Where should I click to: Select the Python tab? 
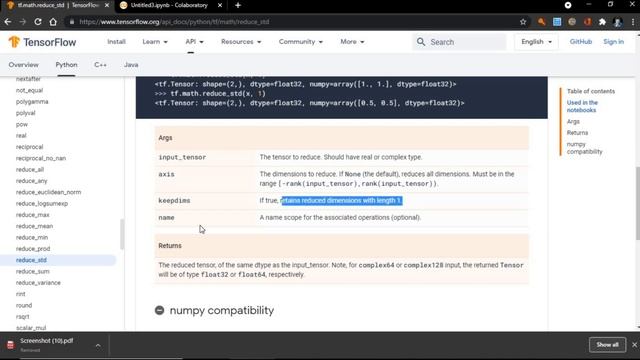[66, 65]
